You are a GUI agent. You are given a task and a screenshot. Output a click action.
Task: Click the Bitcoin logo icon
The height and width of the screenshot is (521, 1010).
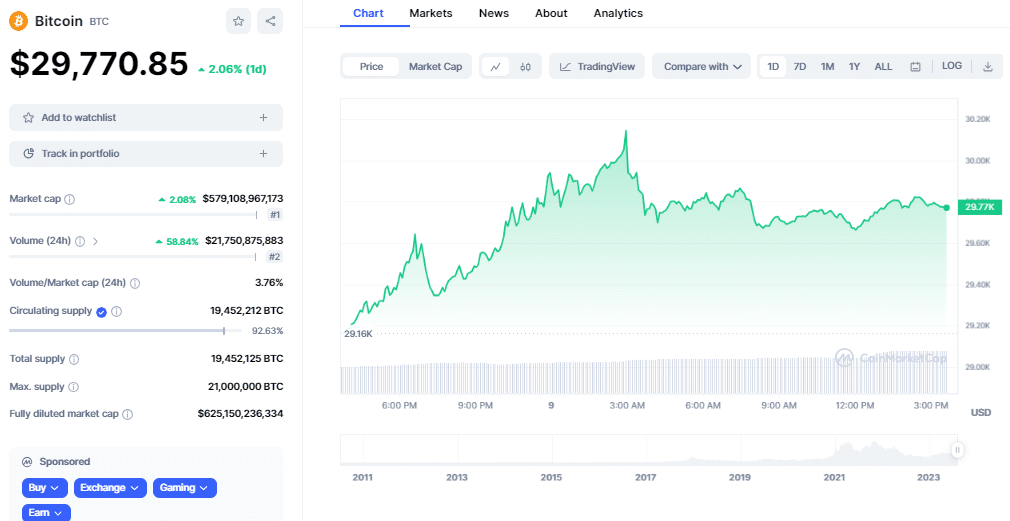(x=19, y=21)
